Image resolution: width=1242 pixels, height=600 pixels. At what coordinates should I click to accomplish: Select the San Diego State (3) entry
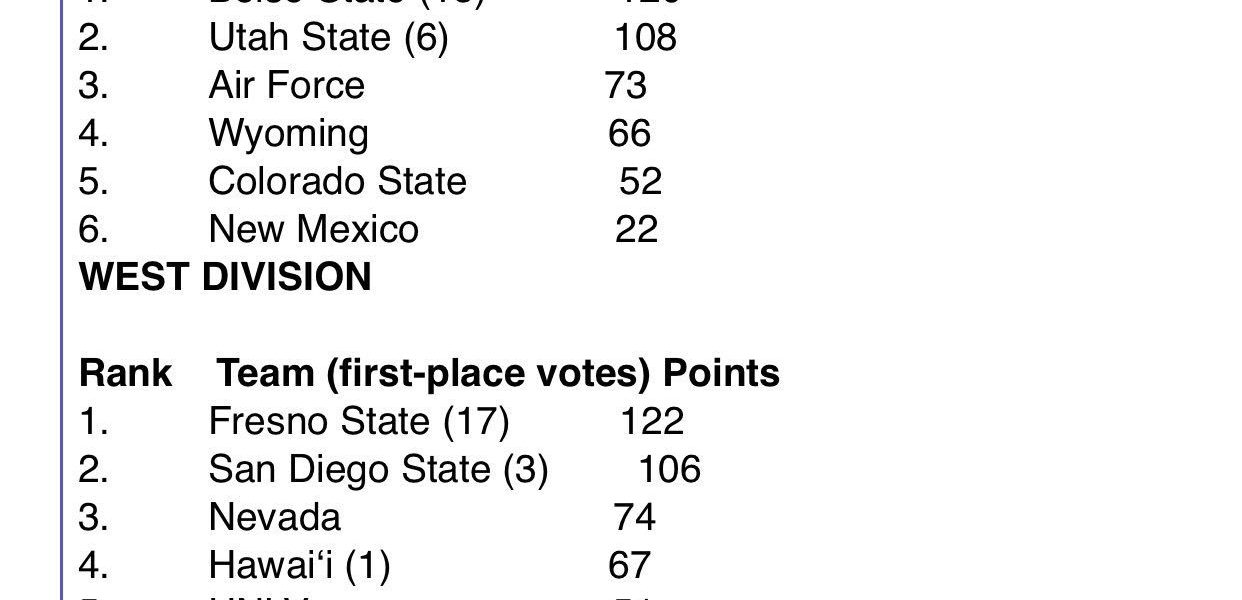(x=378, y=470)
